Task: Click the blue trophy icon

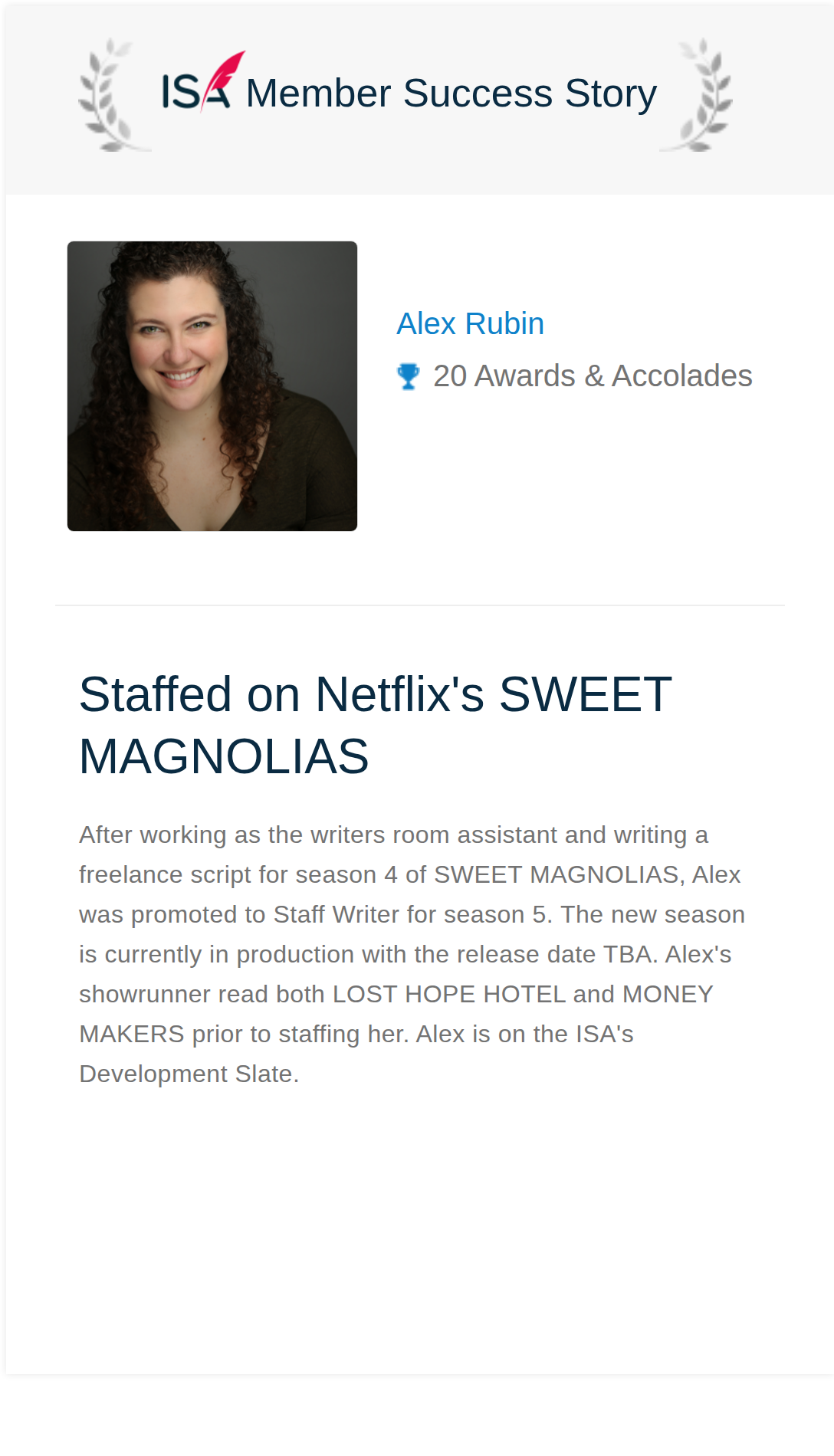Action: (409, 376)
